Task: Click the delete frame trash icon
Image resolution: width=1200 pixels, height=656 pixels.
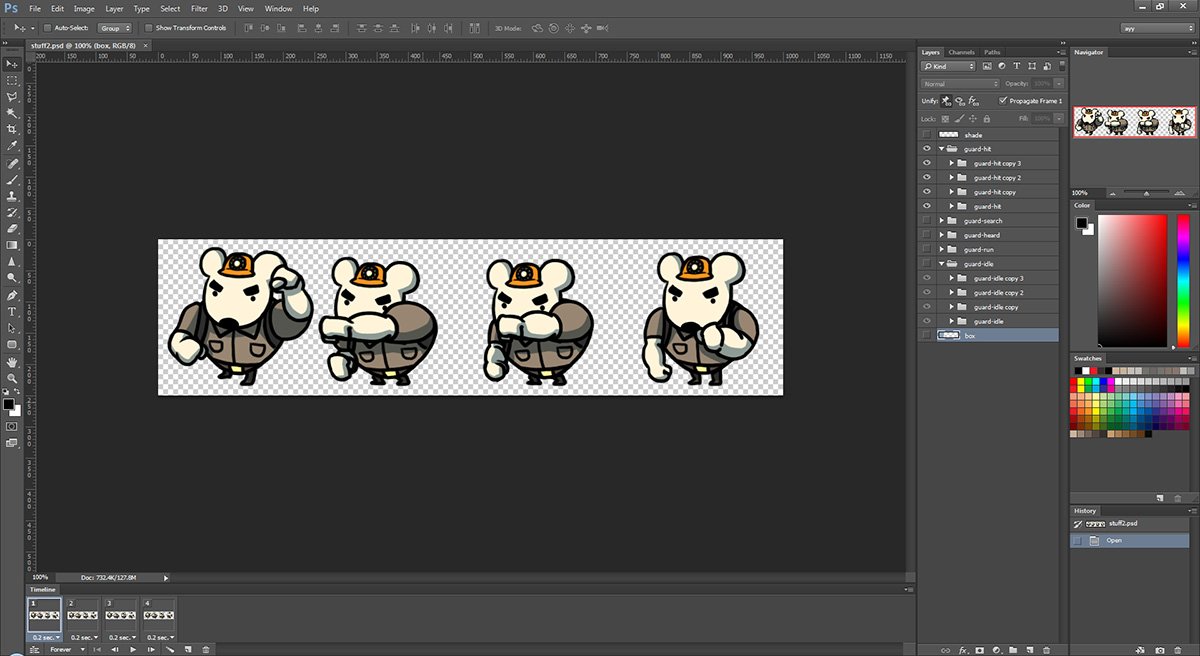Action: [206, 650]
